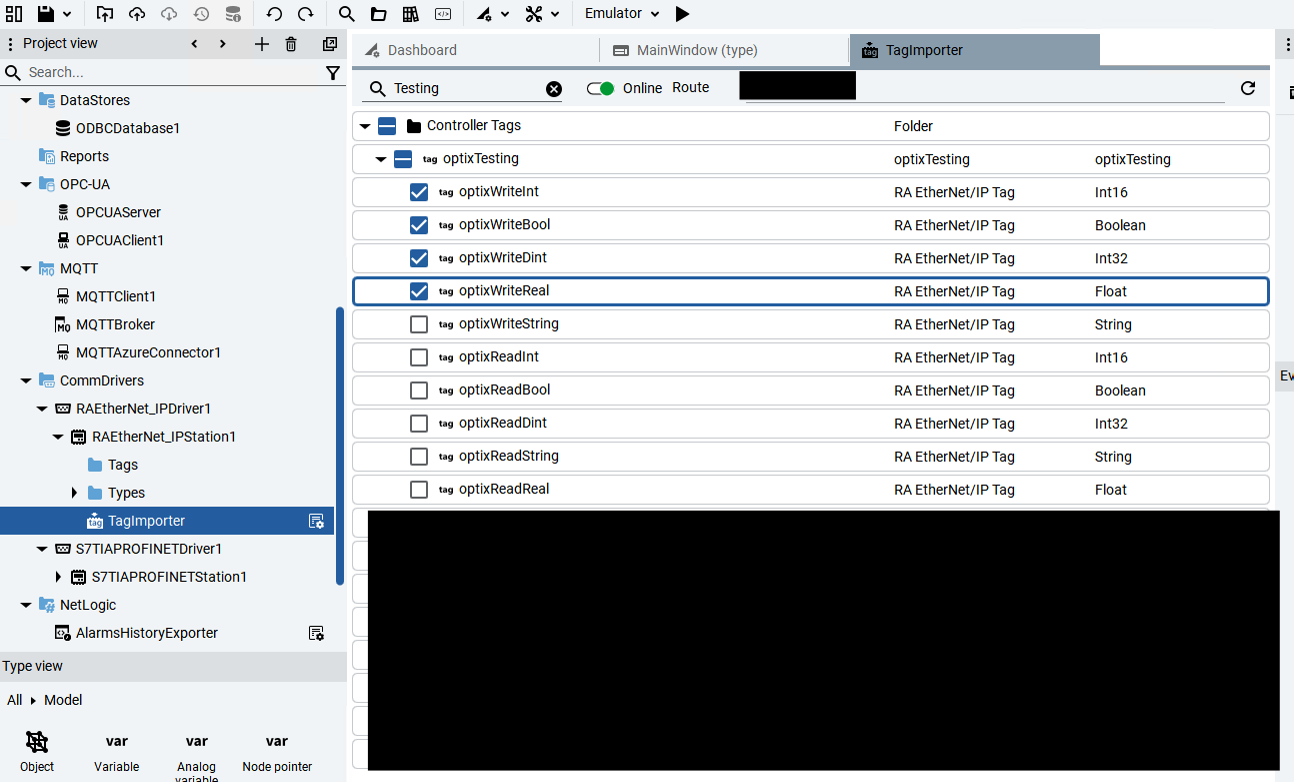Open the TagImporter script settings icon
1294x782 pixels.
316,521
